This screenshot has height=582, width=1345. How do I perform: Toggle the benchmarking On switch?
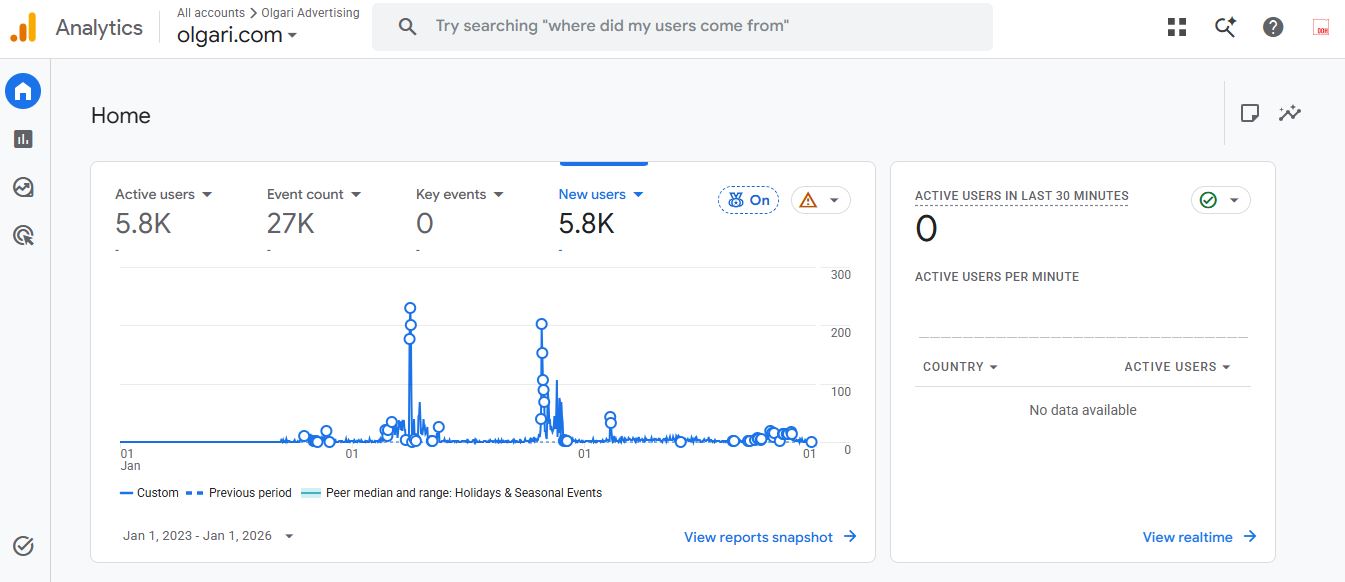(748, 200)
